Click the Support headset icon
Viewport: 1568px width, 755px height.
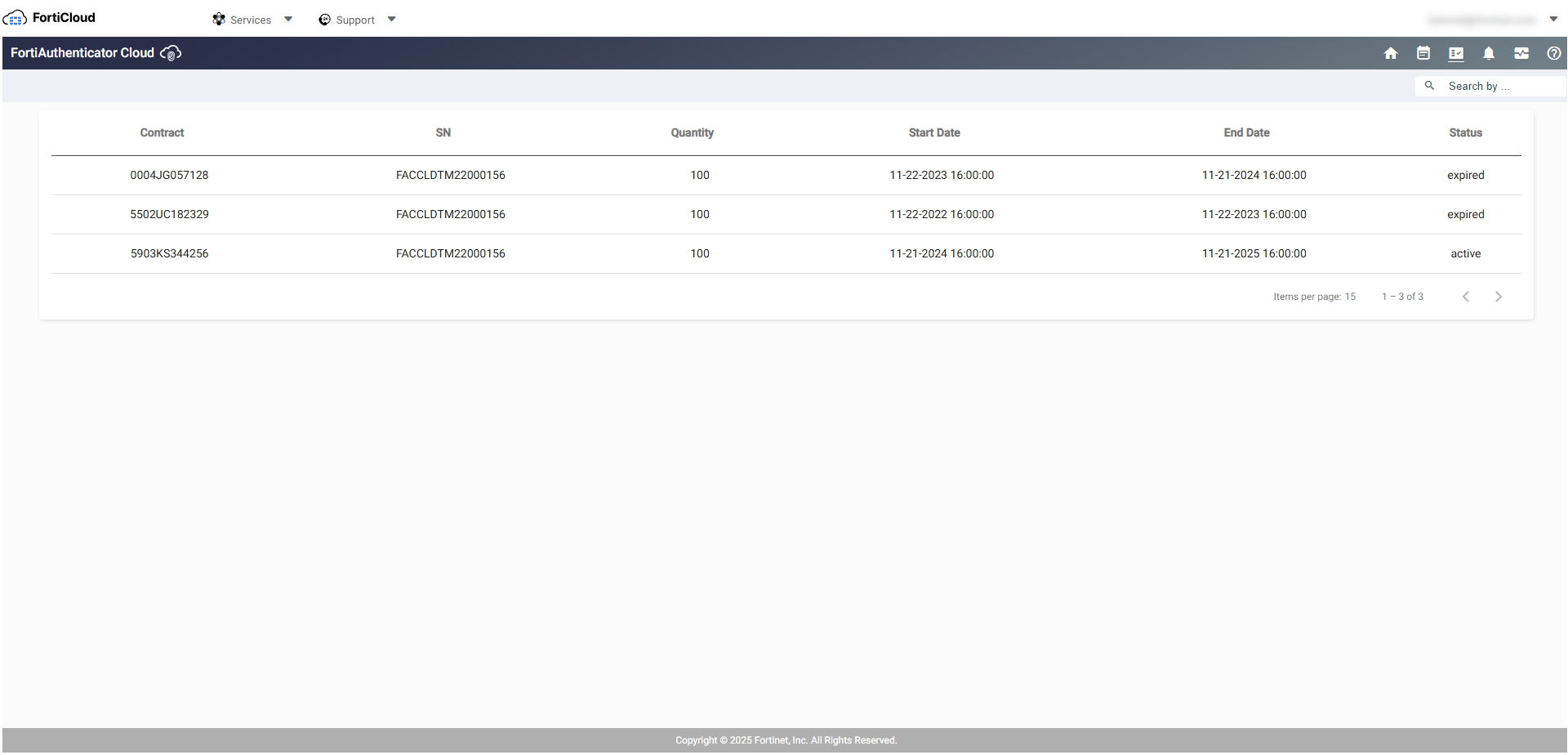324,20
